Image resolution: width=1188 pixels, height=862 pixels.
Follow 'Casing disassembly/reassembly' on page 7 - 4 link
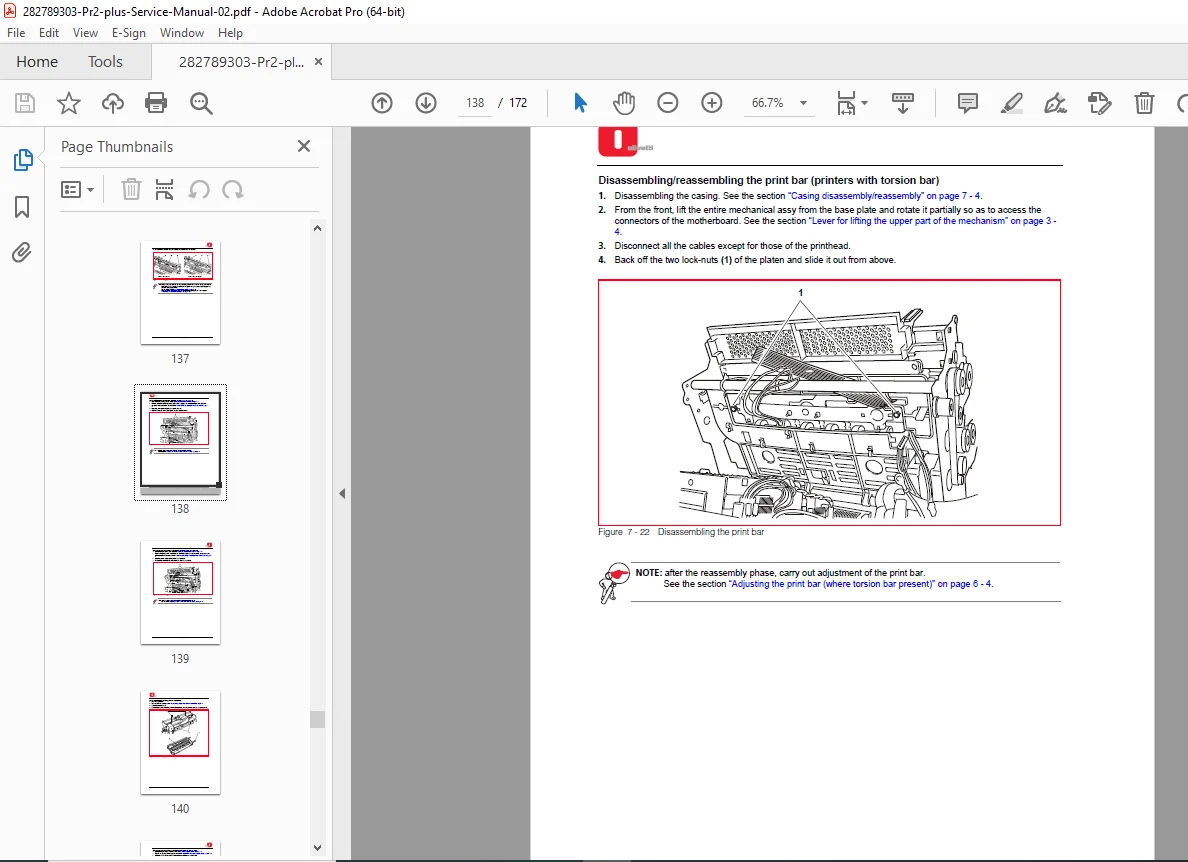click(885, 195)
